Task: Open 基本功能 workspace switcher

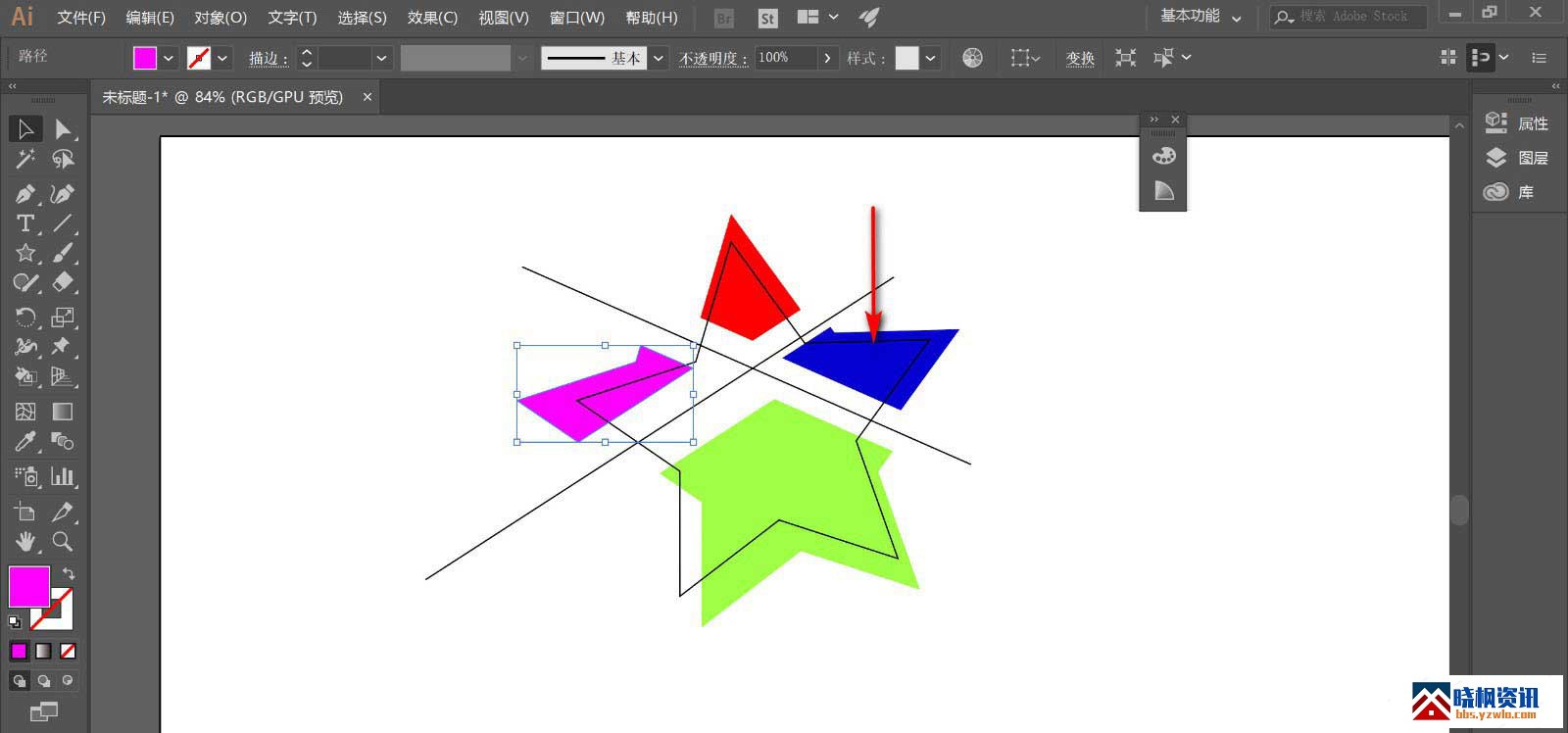Action: click(1200, 17)
